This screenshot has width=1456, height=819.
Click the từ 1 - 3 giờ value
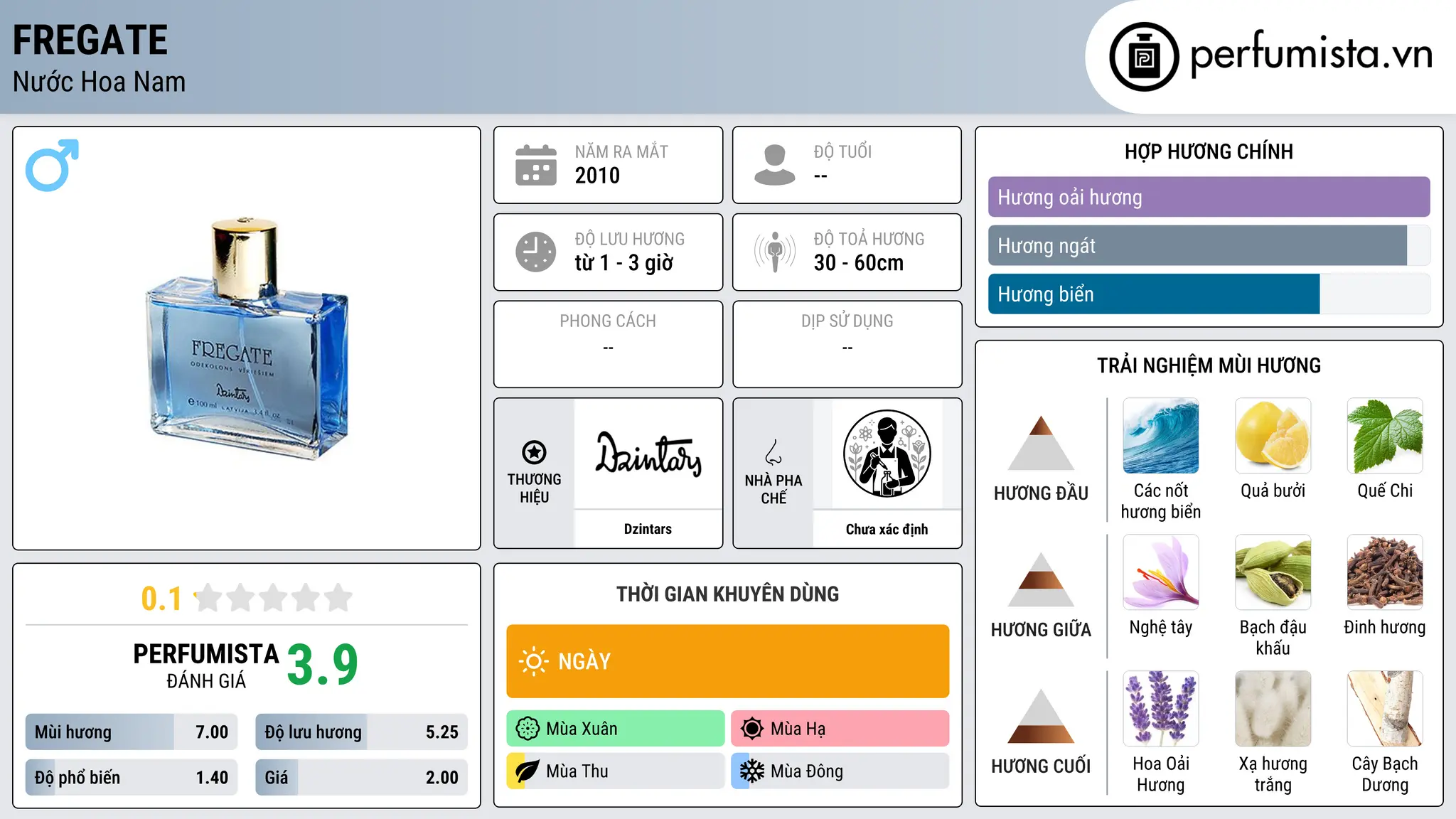[623, 263]
